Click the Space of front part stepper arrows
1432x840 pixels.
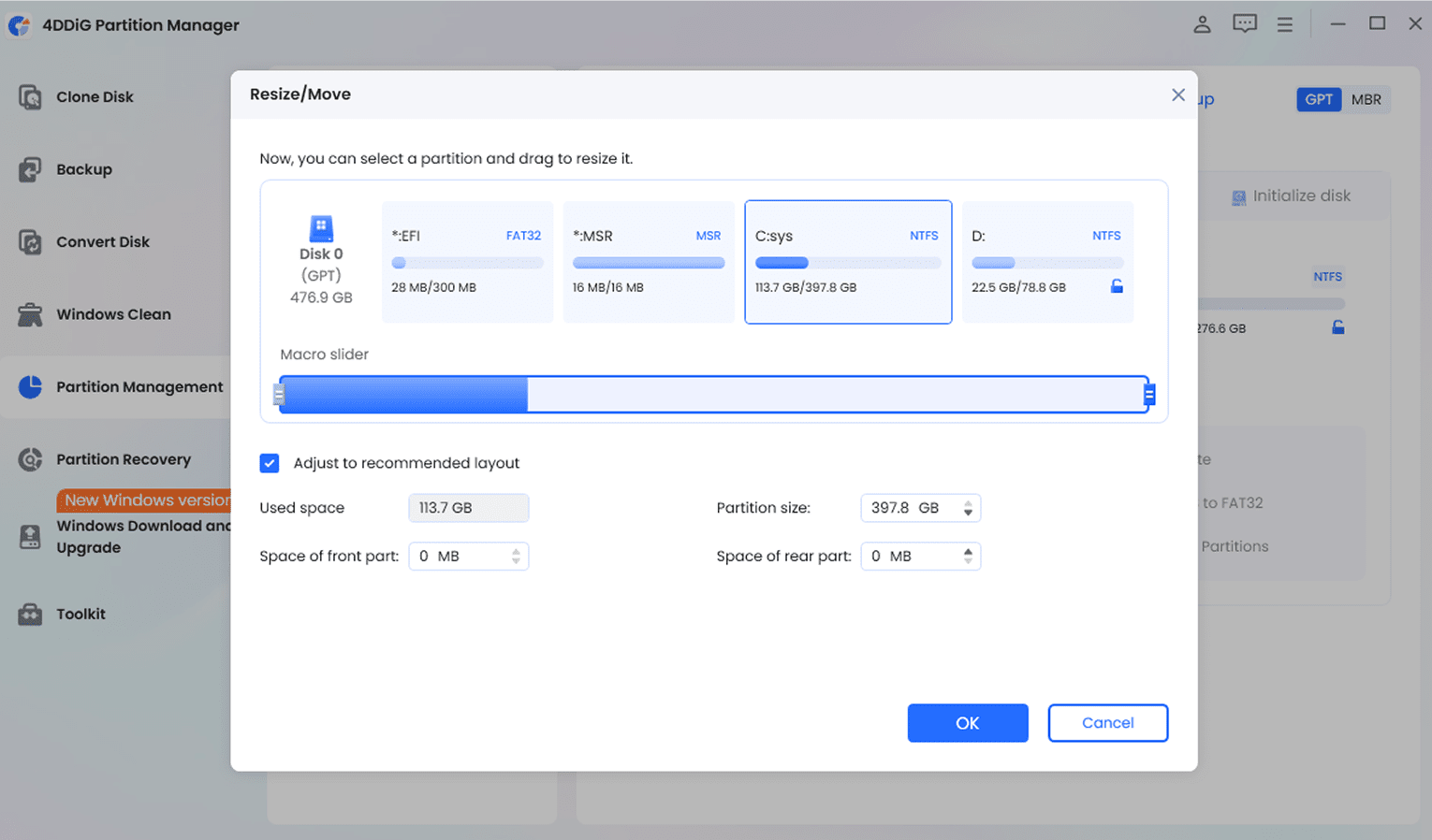[516, 557]
